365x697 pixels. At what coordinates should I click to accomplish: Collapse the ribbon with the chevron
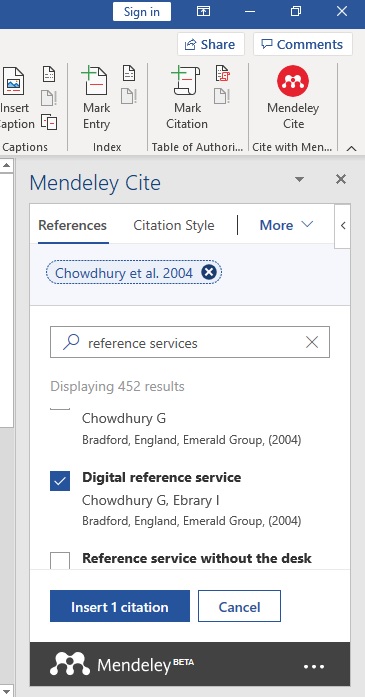click(351, 148)
